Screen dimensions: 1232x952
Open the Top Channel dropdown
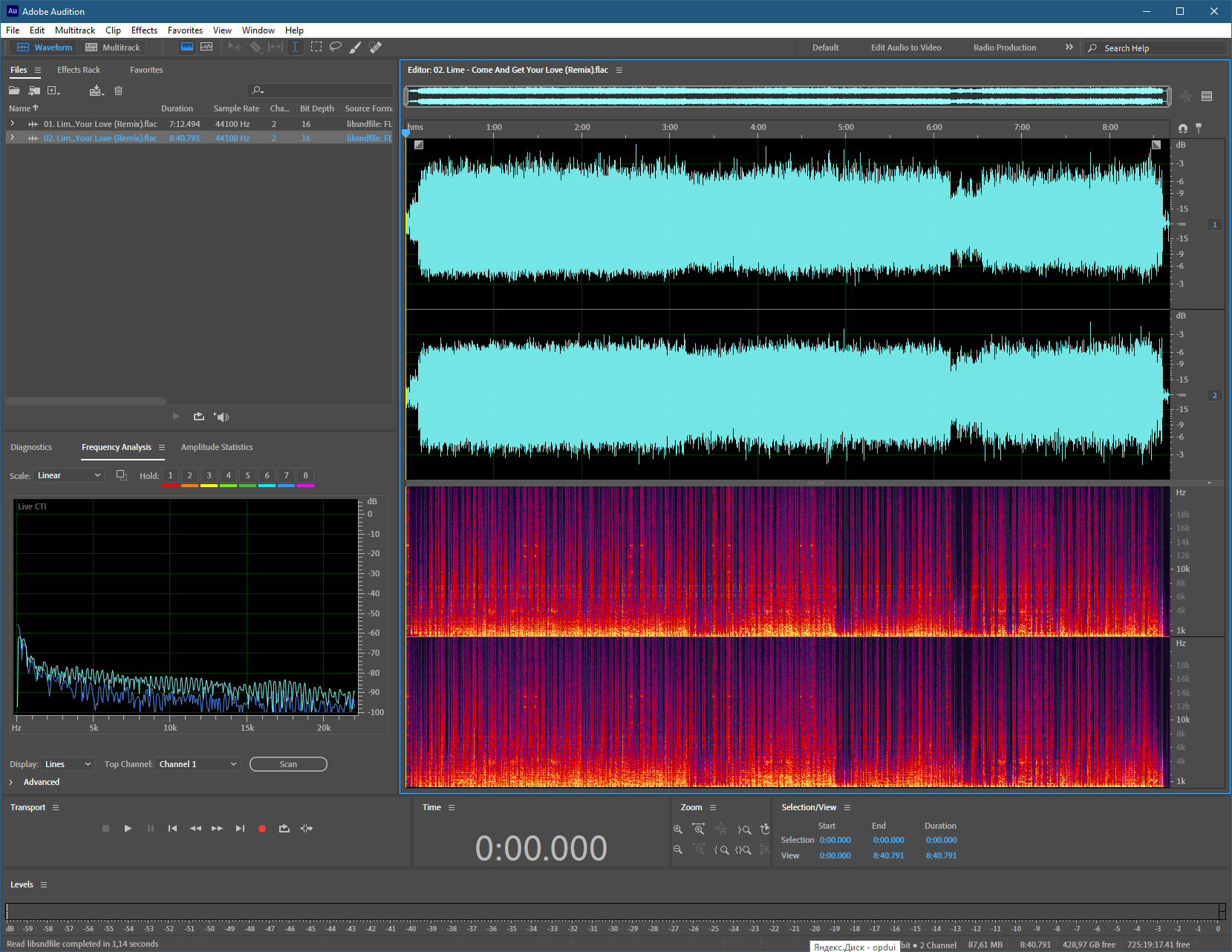pos(198,764)
